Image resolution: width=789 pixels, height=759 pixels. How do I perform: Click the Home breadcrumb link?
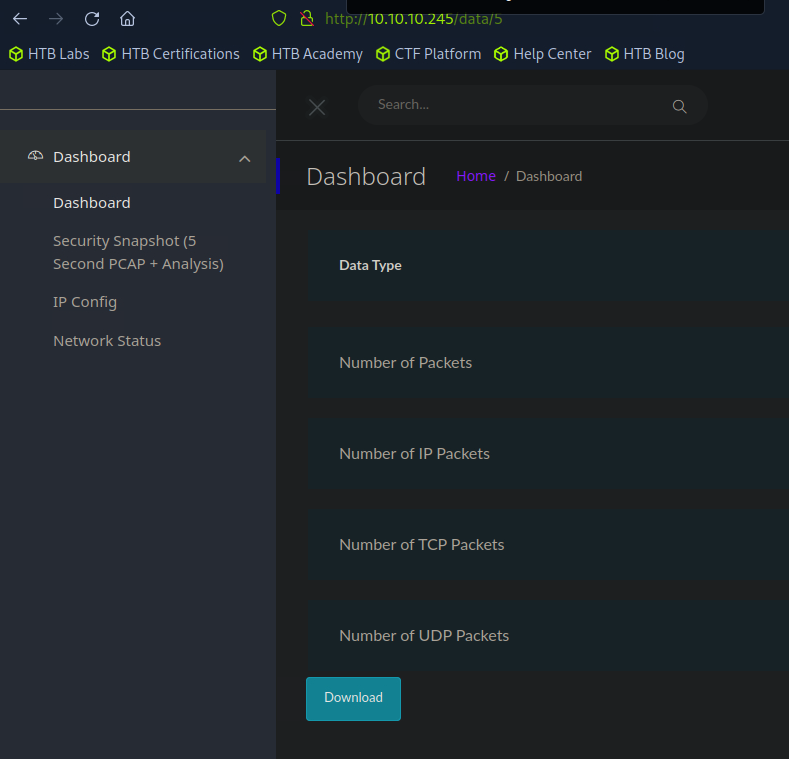(476, 176)
